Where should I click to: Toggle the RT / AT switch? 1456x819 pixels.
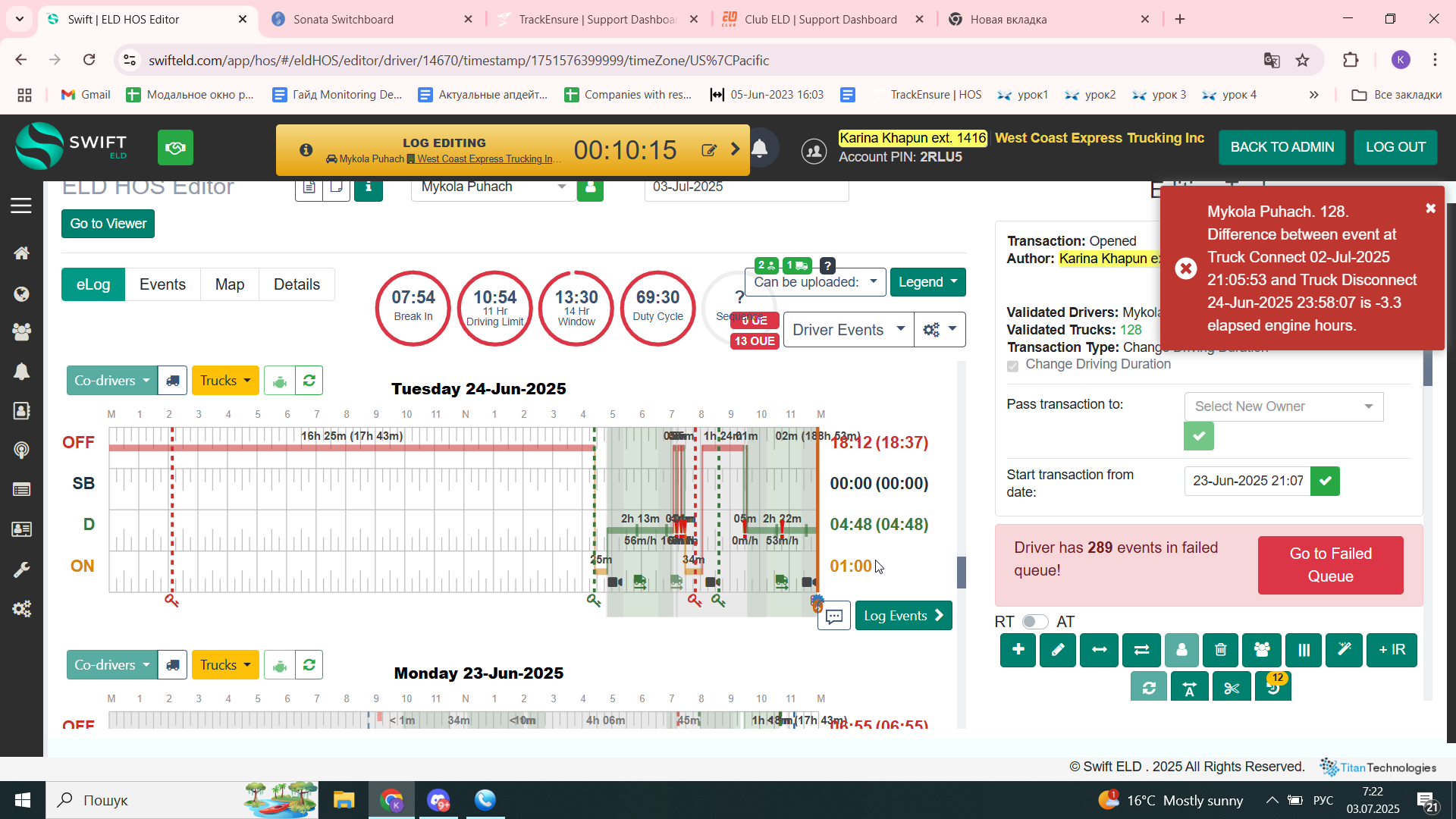(1034, 622)
